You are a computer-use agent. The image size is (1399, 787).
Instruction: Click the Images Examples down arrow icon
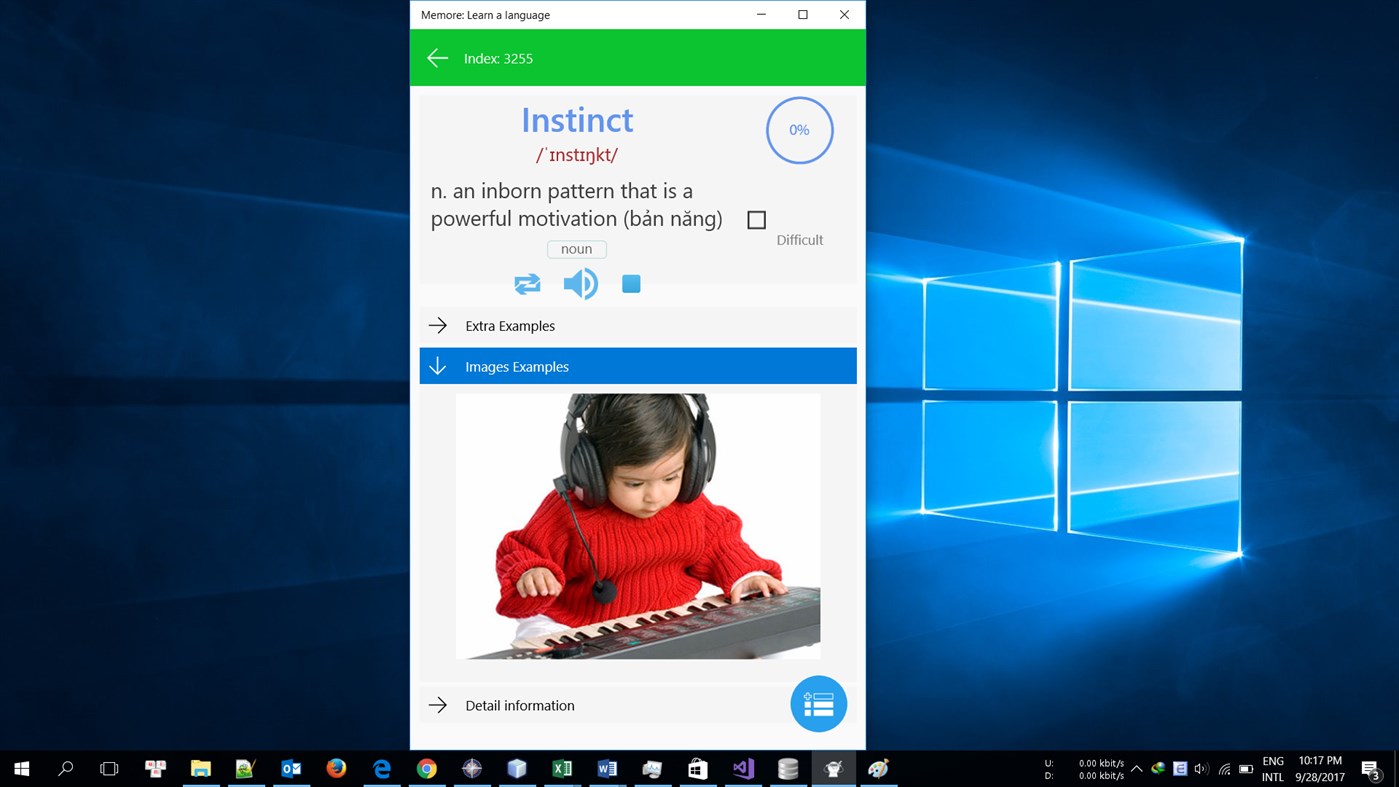(437, 365)
